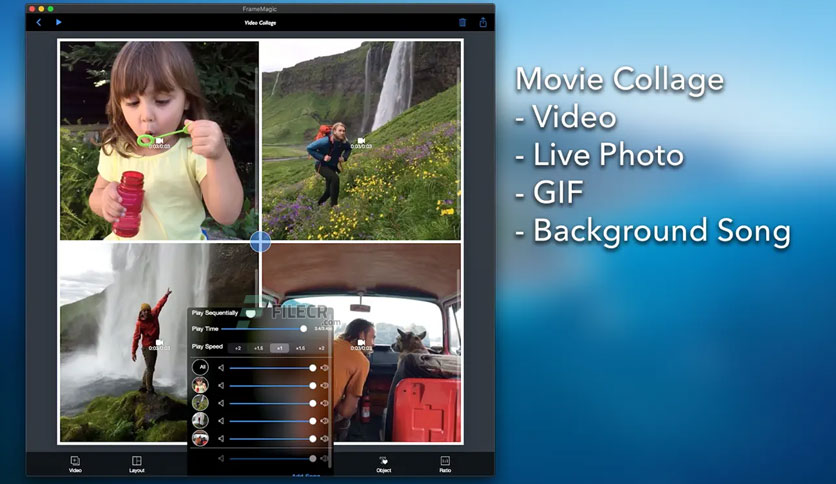Click the max volume icon in hiker row
Viewport: 836px width, 484px height.
click(324, 403)
